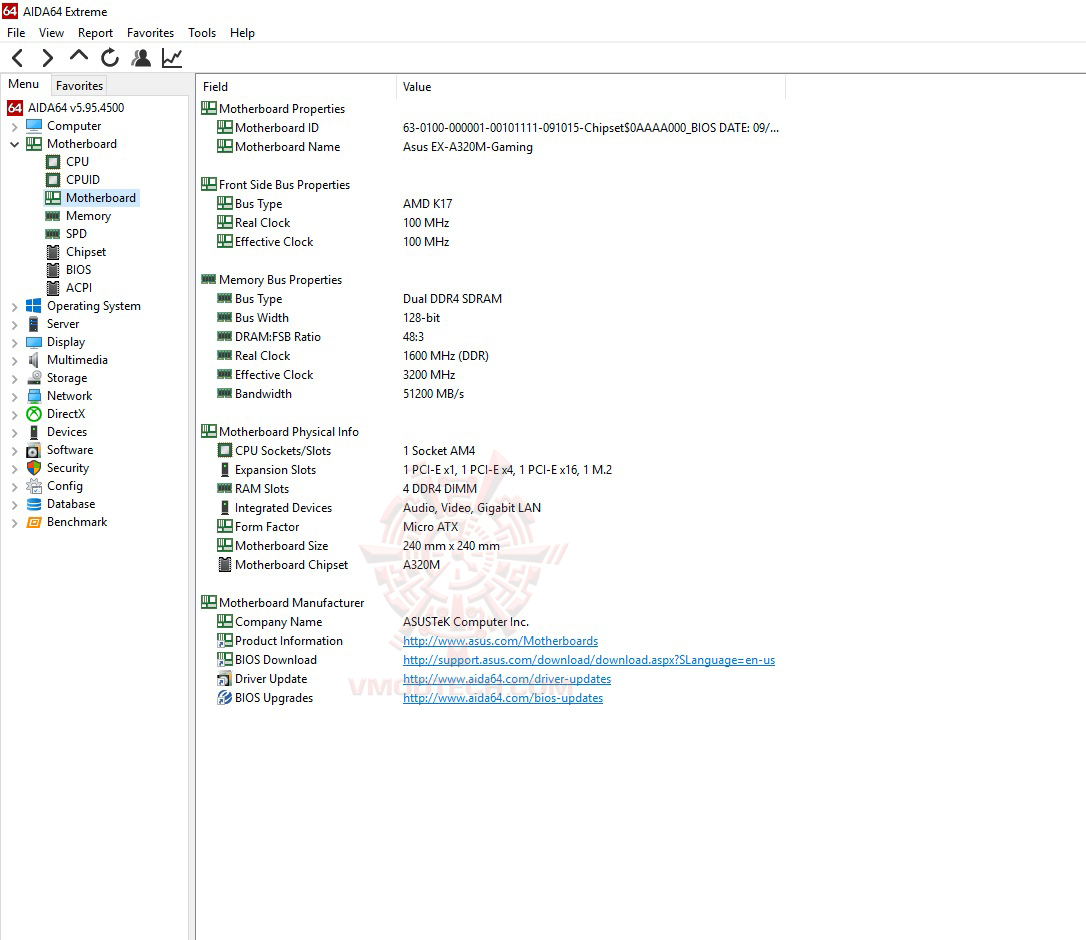
Task: Click the Display icon in tree
Action: (34, 342)
